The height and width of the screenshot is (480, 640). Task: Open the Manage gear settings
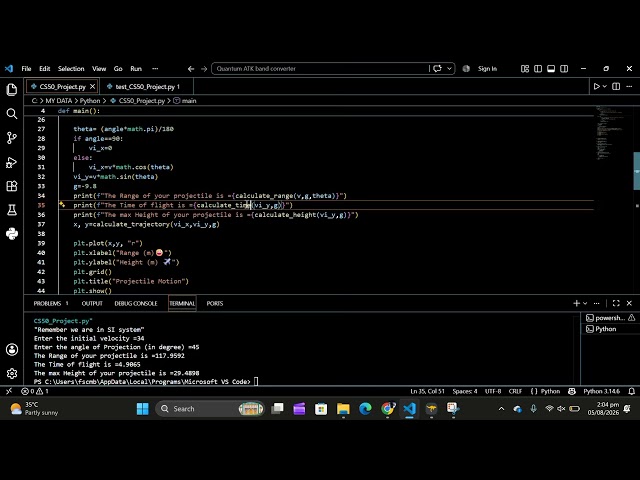pos(12,373)
